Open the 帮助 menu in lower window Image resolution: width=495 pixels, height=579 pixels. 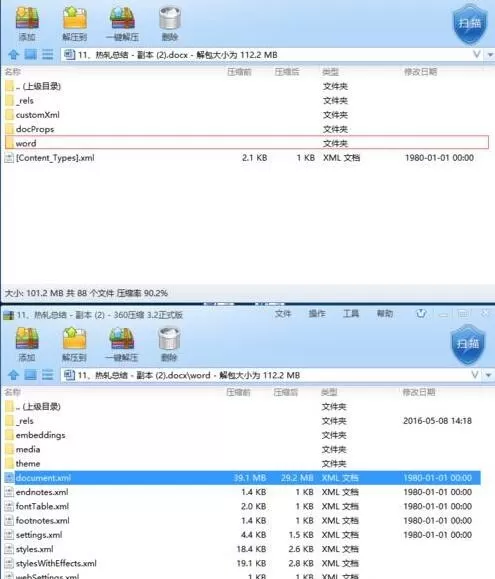[x=385, y=314]
